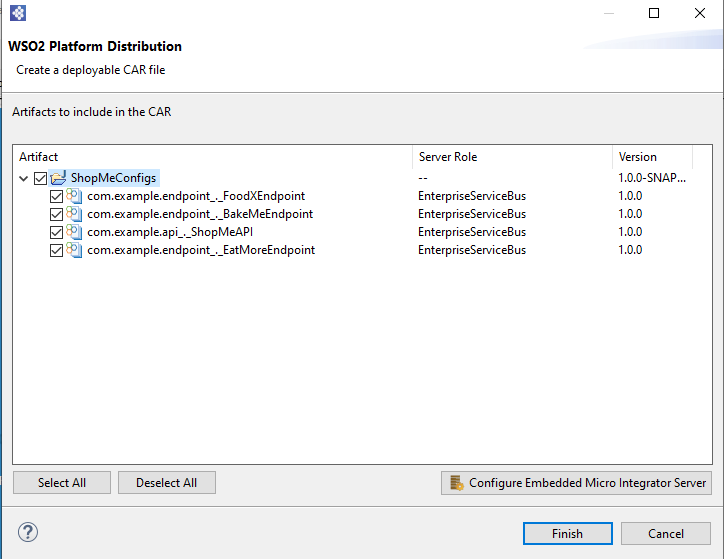This screenshot has width=724, height=559.
Task: Uncheck the FoodXEndpoint artifact checkbox
Action: pyautogui.click(x=56, y=197)
